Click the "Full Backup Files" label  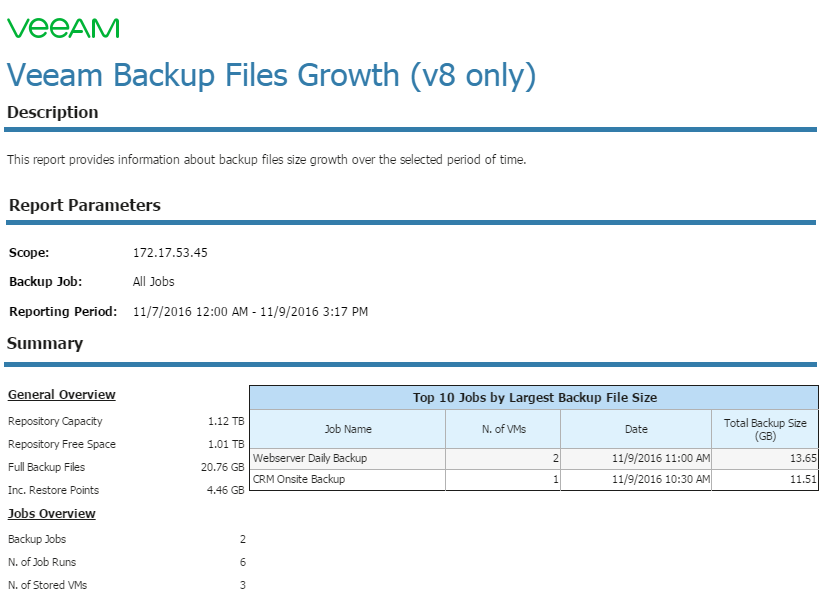coord(46,467)
